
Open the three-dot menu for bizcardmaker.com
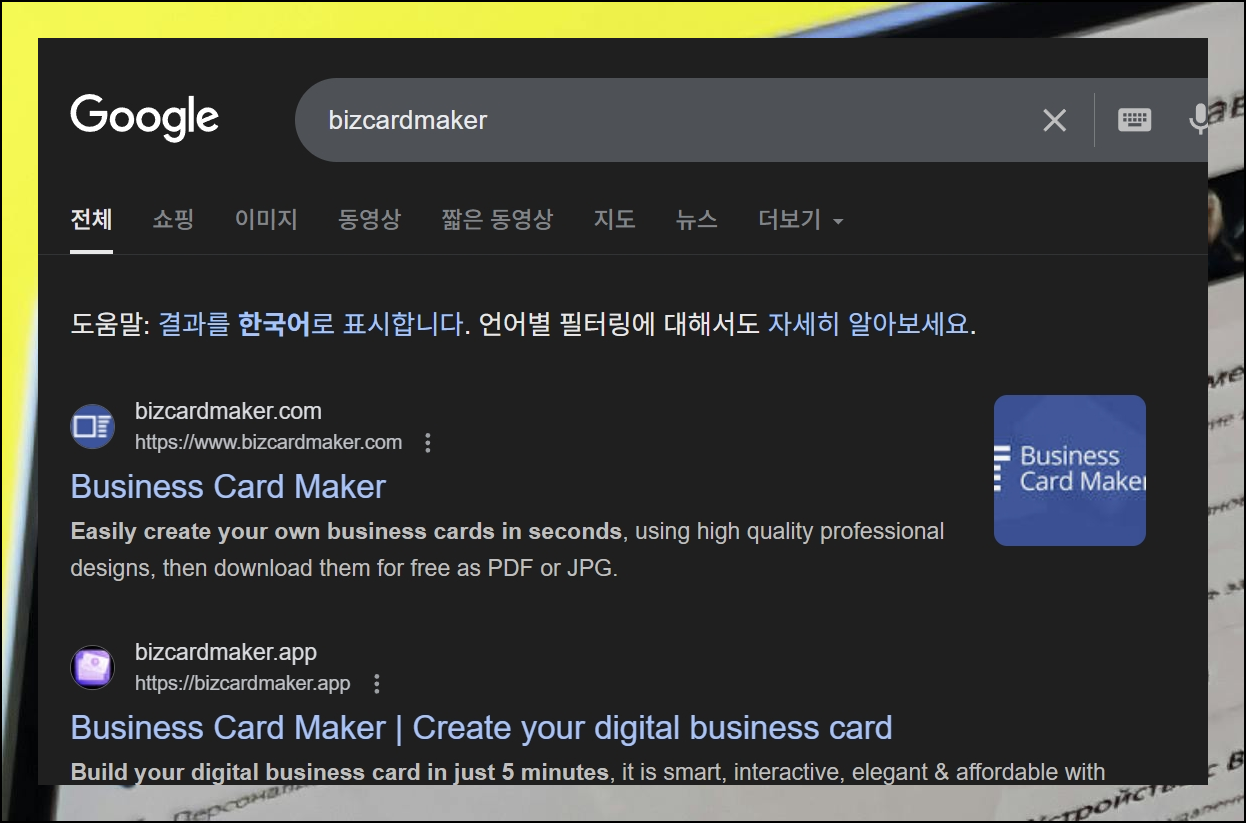pyautogui.click(x=428, y=443)
